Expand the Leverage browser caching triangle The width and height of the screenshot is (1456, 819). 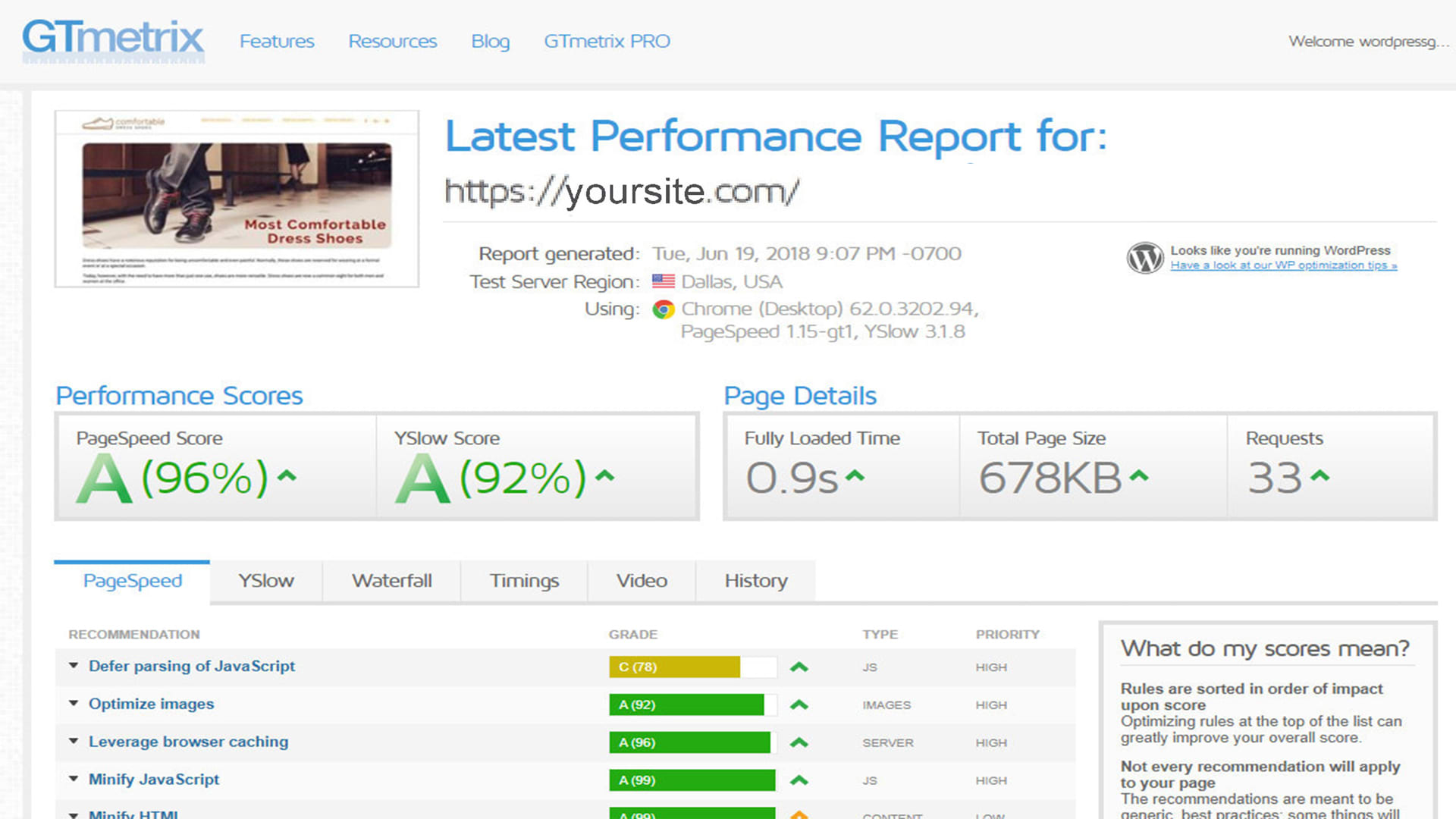coord(74,742)
